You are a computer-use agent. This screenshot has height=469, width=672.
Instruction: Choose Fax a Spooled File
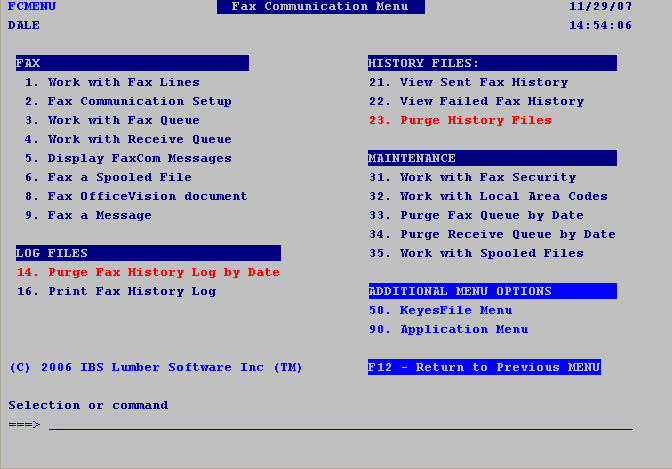coord(108,177)
